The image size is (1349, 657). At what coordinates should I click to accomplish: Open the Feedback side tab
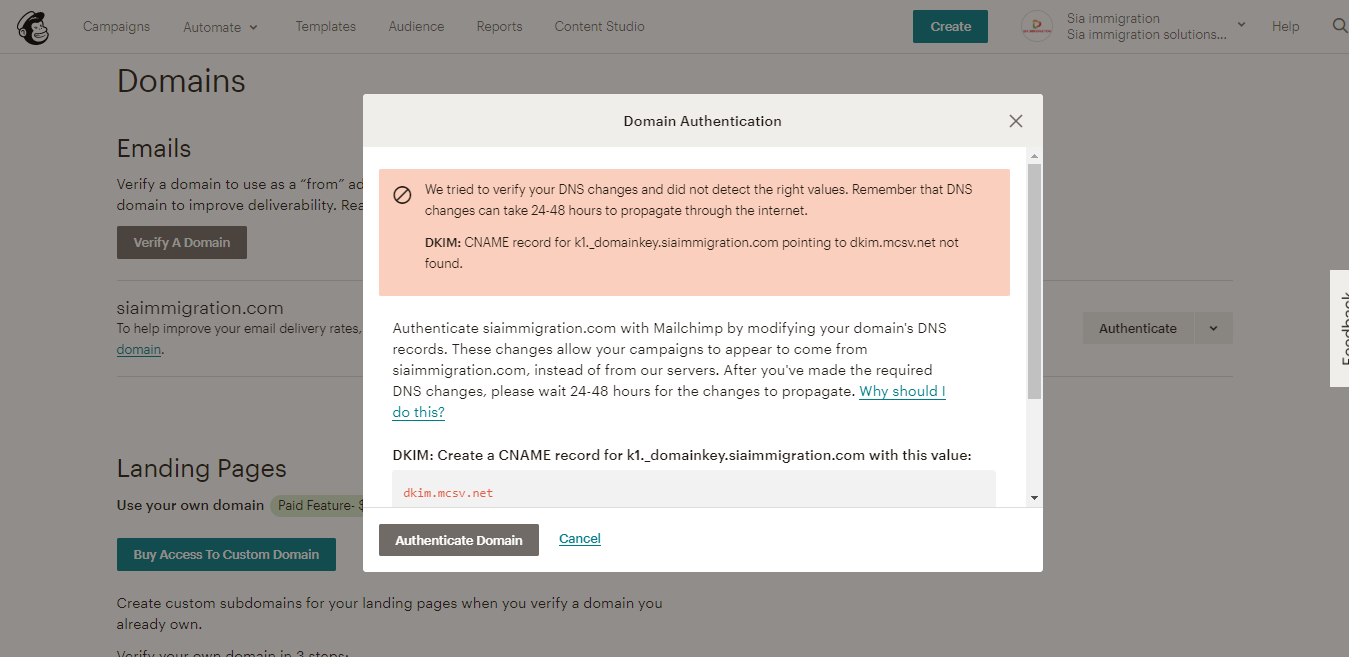(1340, 328)
